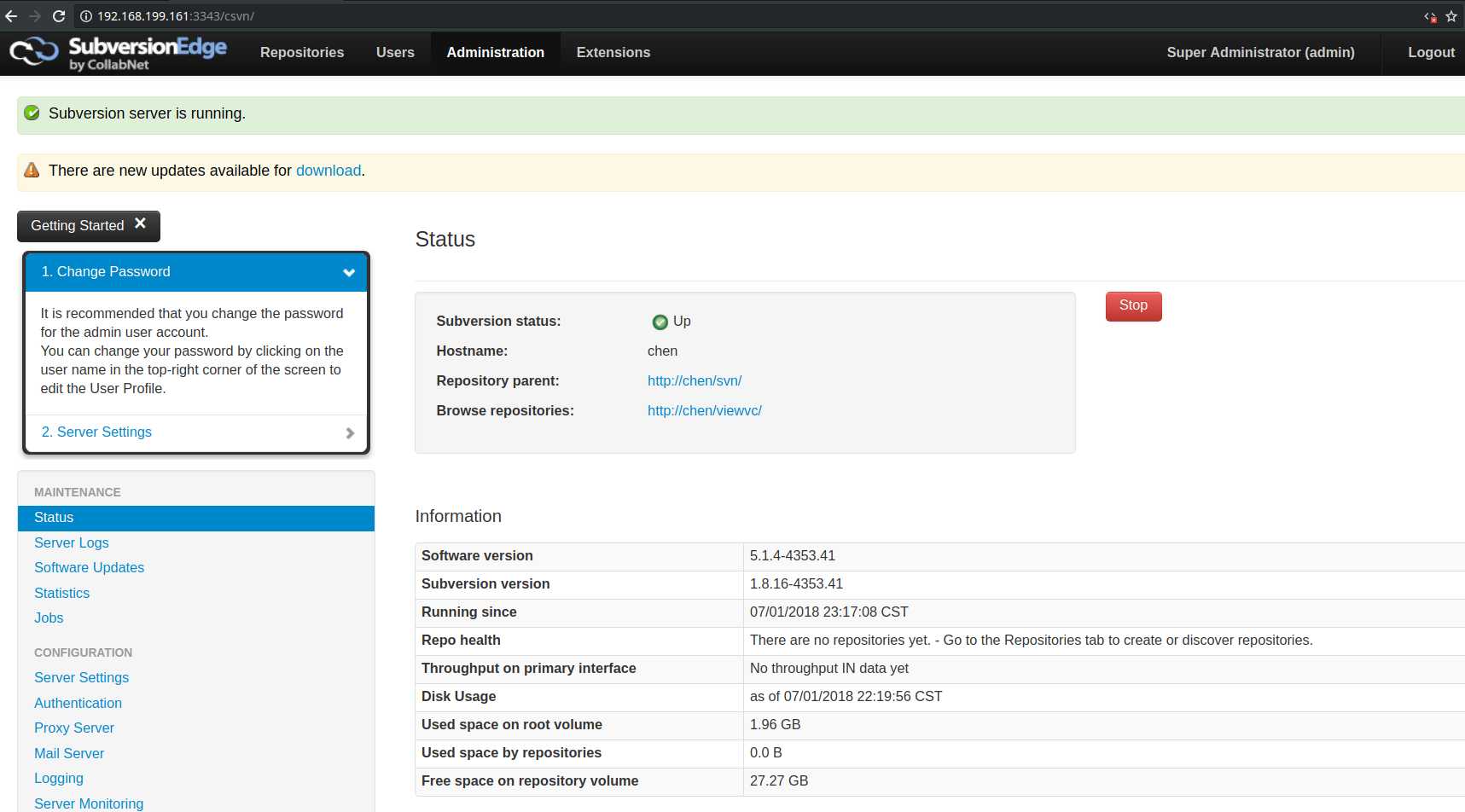The width and height of the screenshot is (1465, 812).
Task: Open the Repositories tab
Action: 302,53
